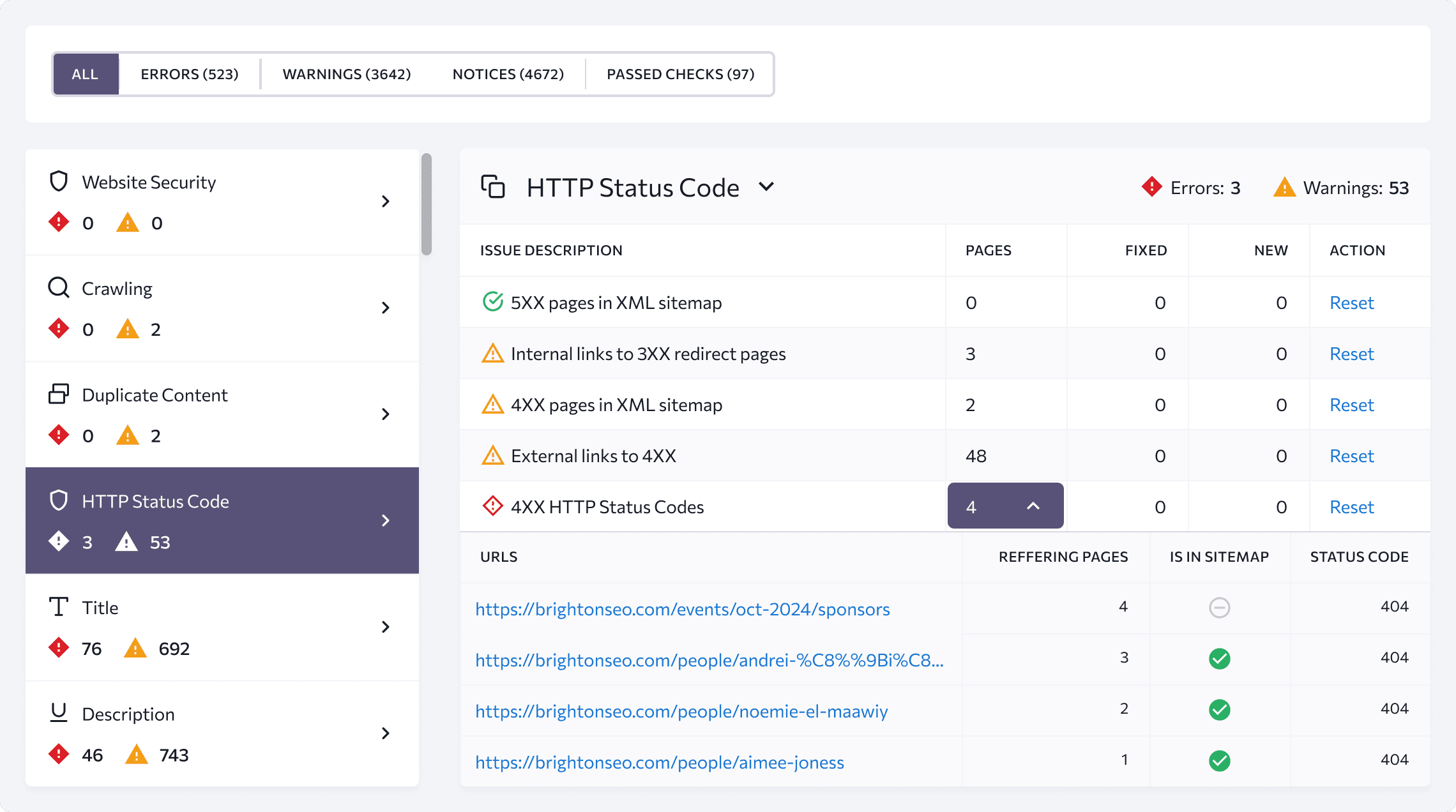Collapse the 4XX HTTP Status Codes pages toggle
This screenshot has width=1456, height=812.
[x=1005, y=506]
